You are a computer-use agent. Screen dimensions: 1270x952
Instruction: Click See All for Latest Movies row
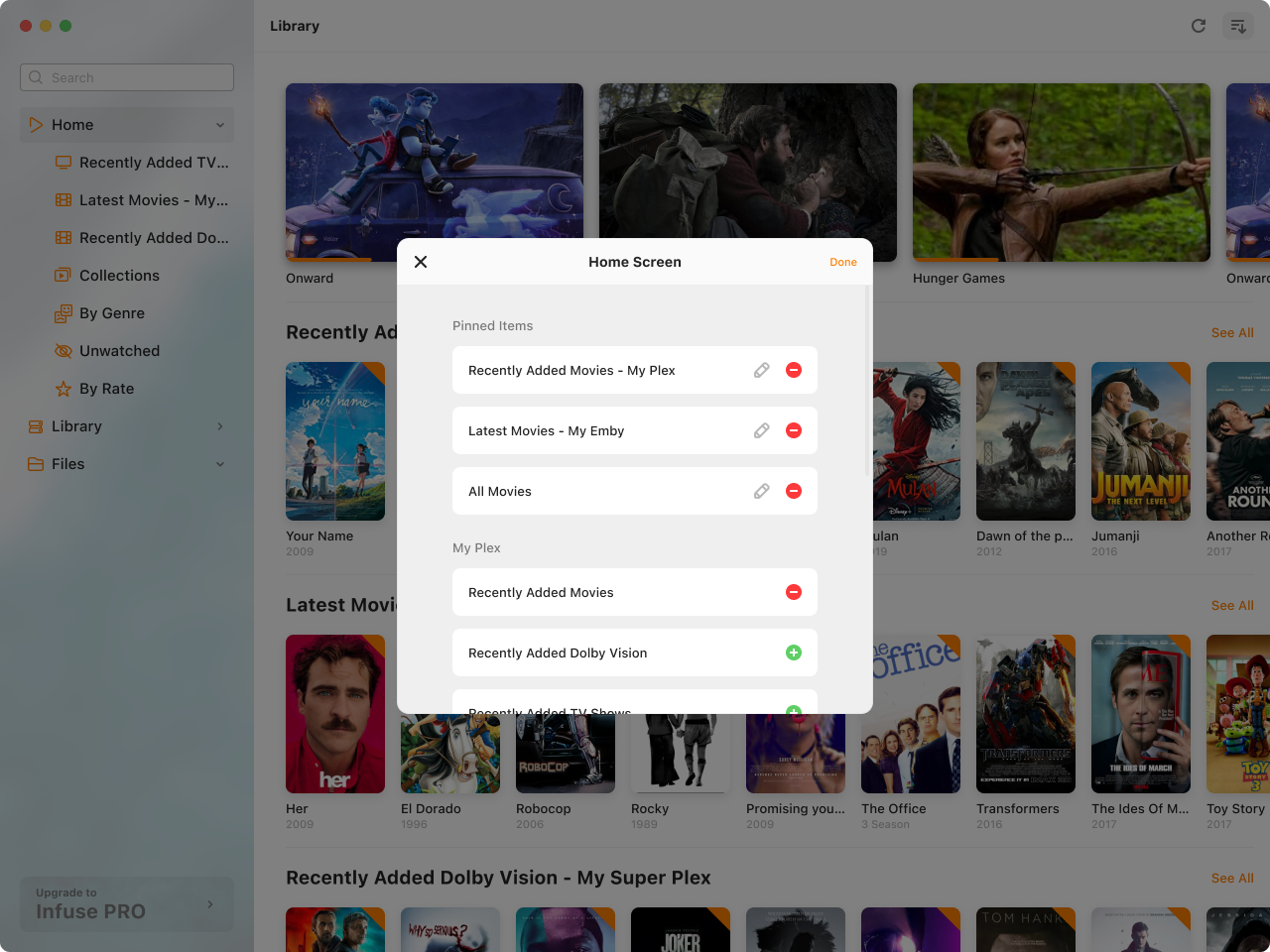(x=1232, y=606)
